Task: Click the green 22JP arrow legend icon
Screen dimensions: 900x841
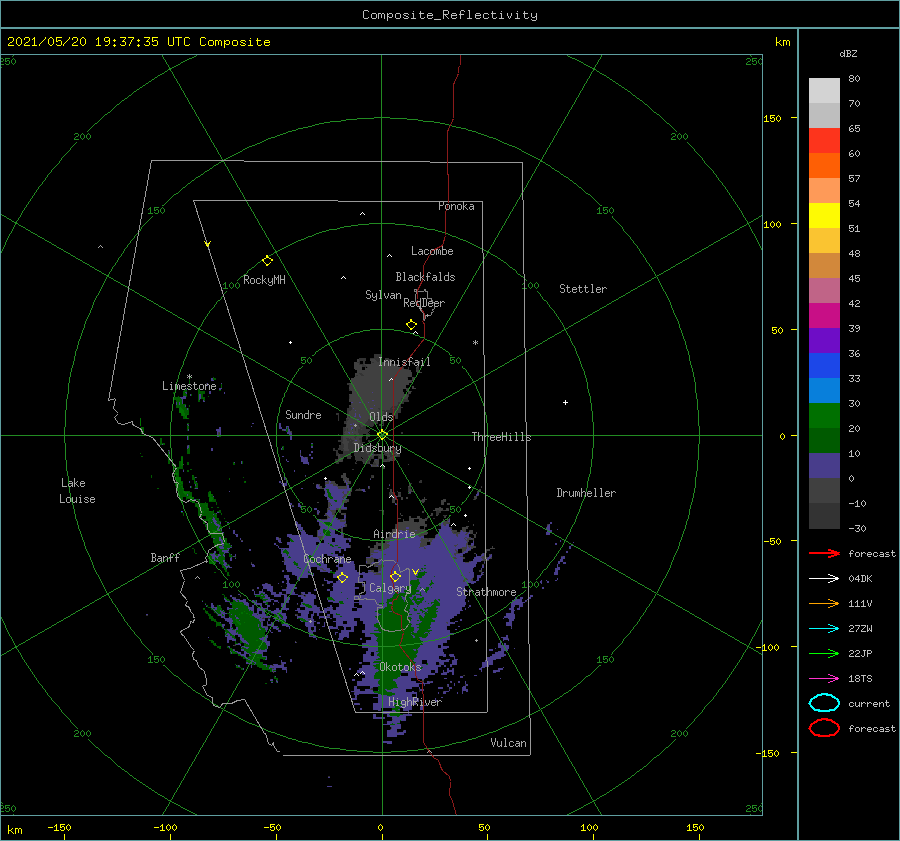Action: pyautogui.click(x=824, y=653)
